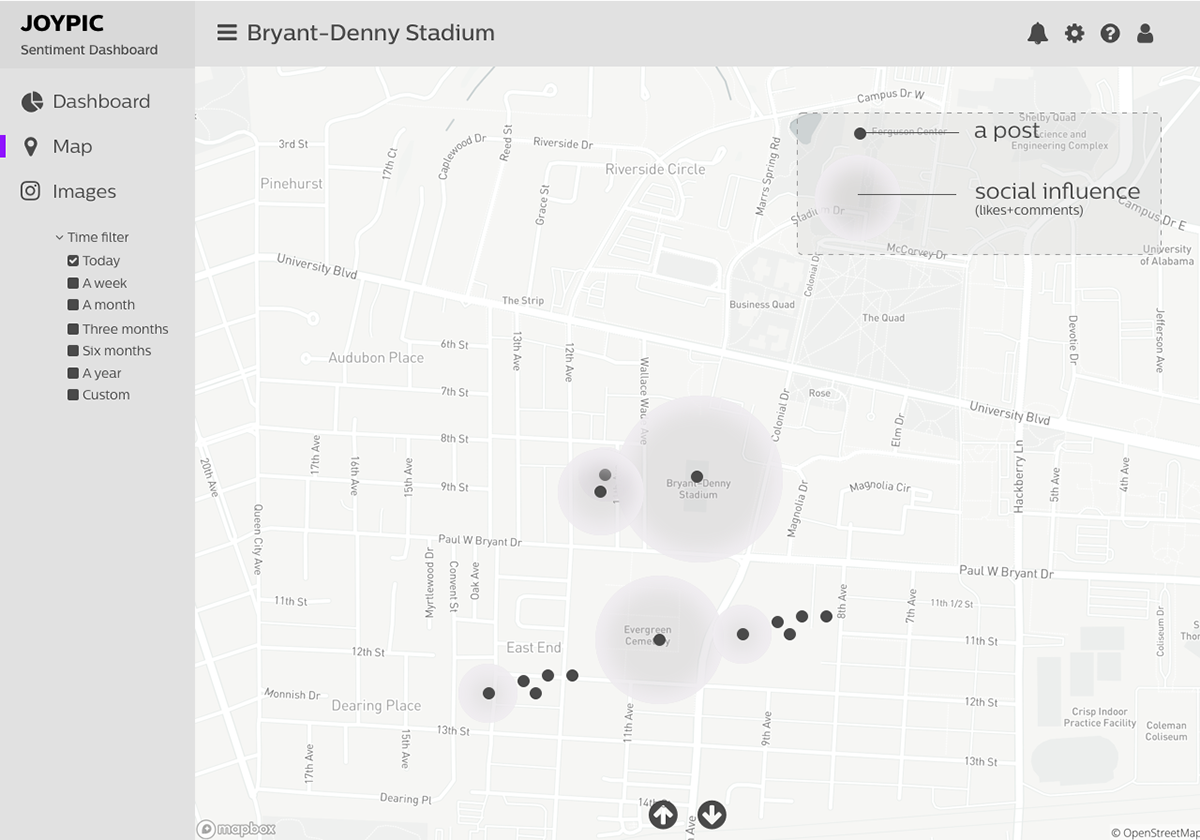Open the notifications bell

pos(1038,33)
